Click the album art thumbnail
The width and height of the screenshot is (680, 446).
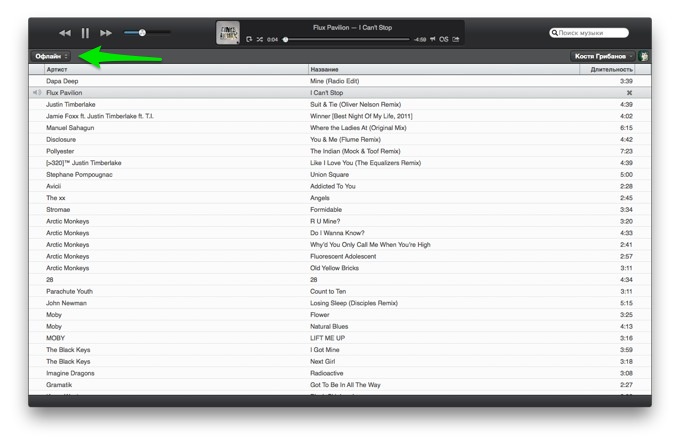(x=228, y=33)
